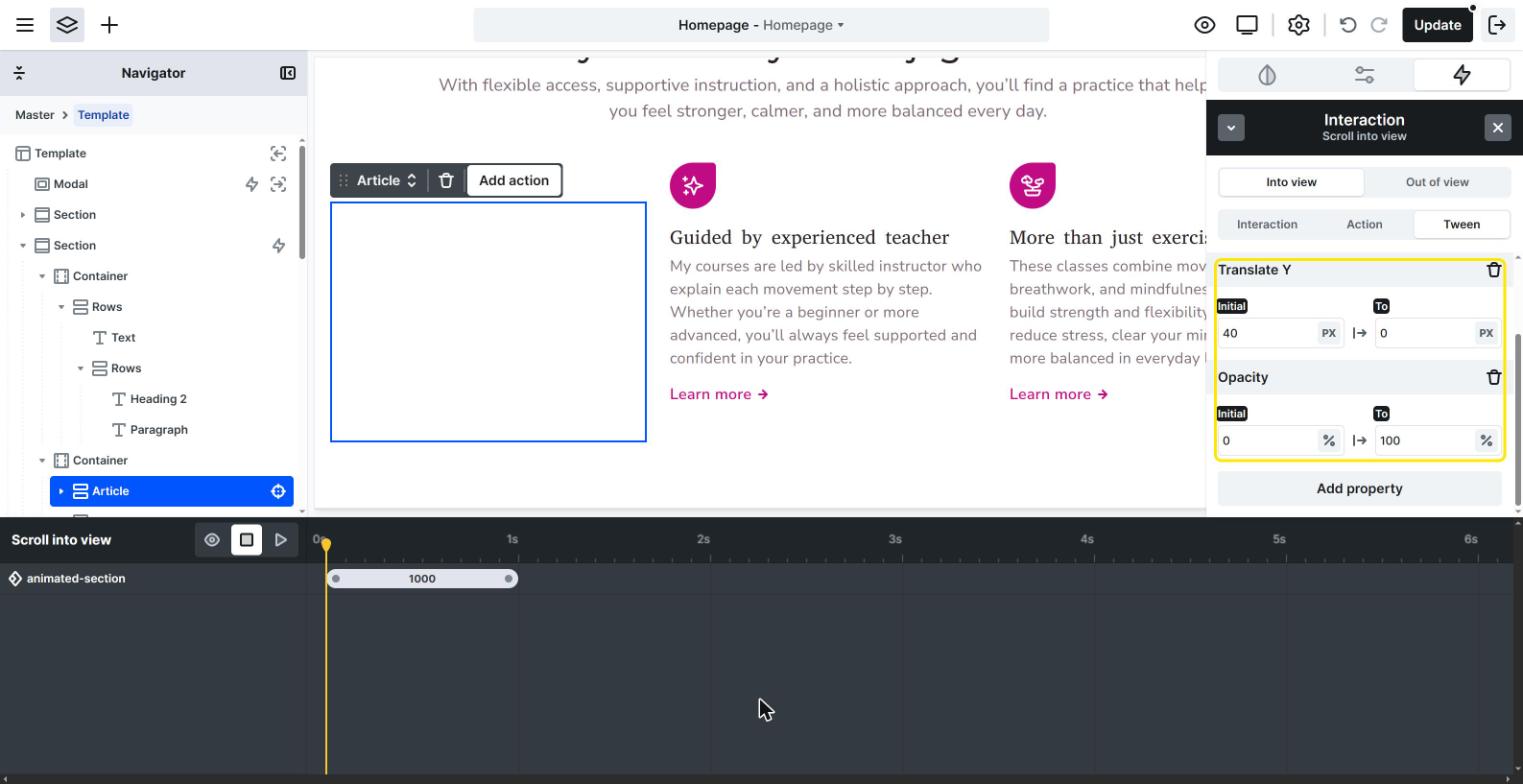The image size is (1523, 784).
Task: Switch to the Interaction tab
Action: pyautogui.click(x=1267, y=224)
